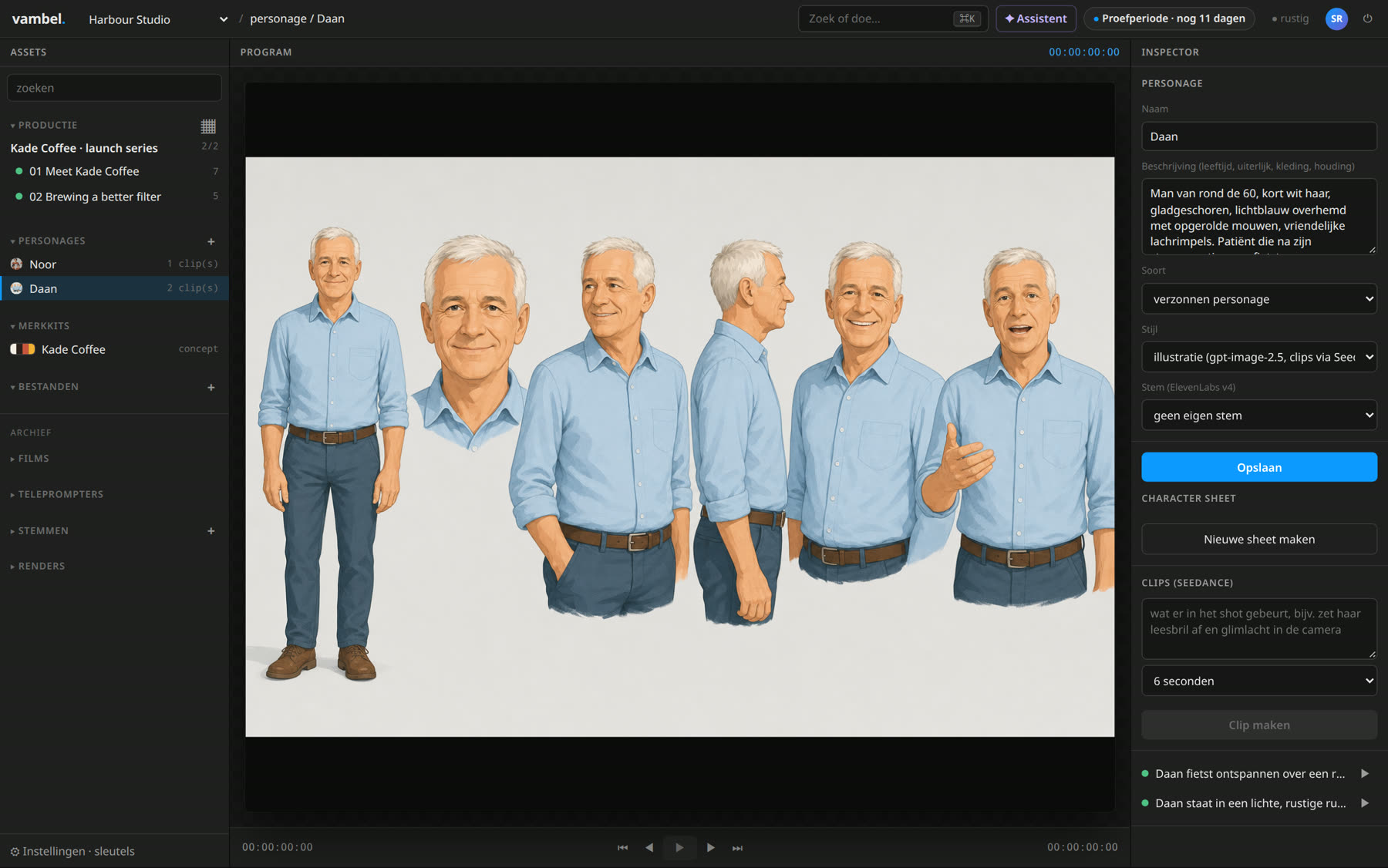Click the power icon in the top bar
1388x868 pixels.
click(x=1367, y=19)
